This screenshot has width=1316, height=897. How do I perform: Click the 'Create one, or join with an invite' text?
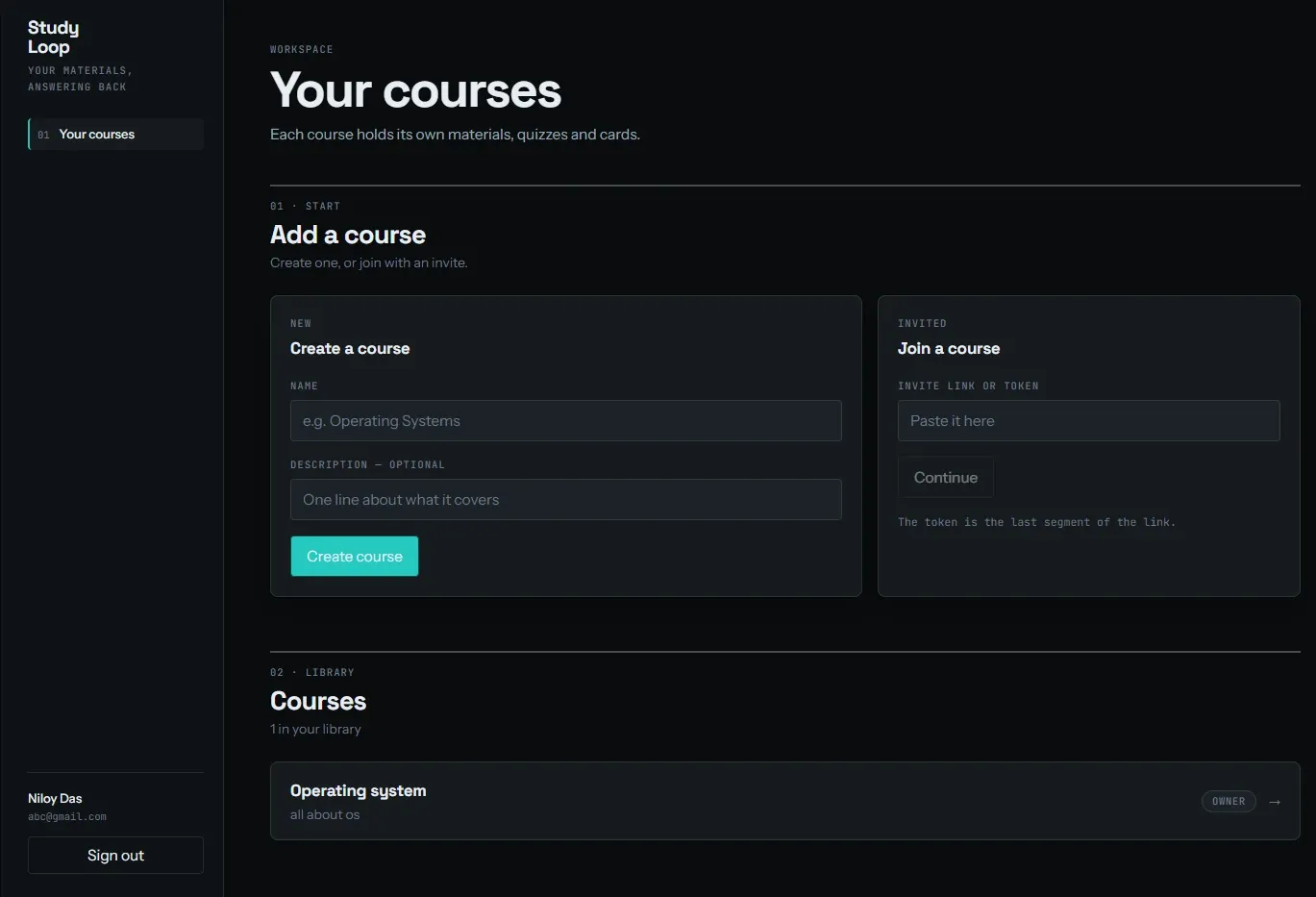pyautogui.click(x=369, y=263)
